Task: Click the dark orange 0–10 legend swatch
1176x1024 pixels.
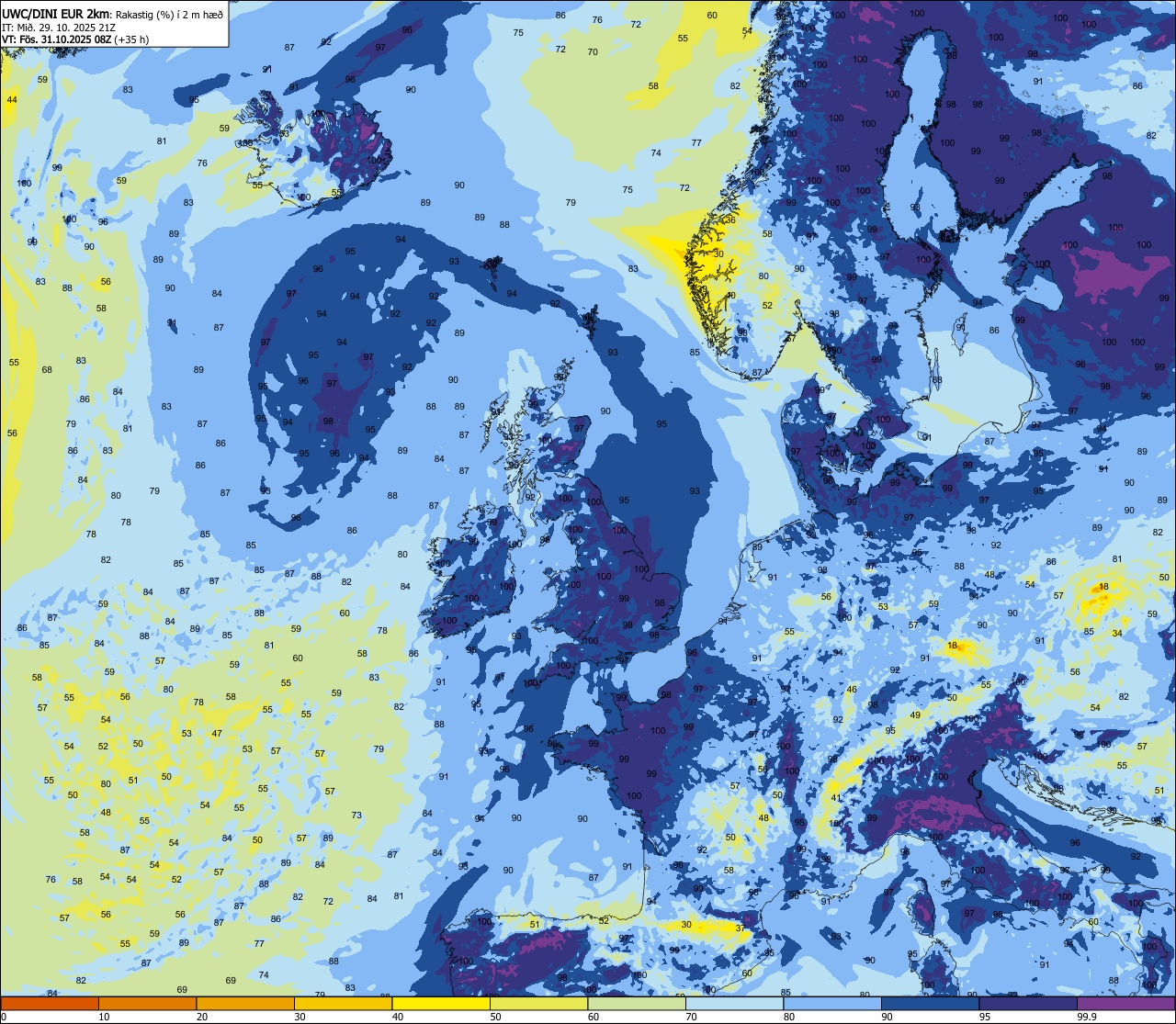Action: point(50,1004)
